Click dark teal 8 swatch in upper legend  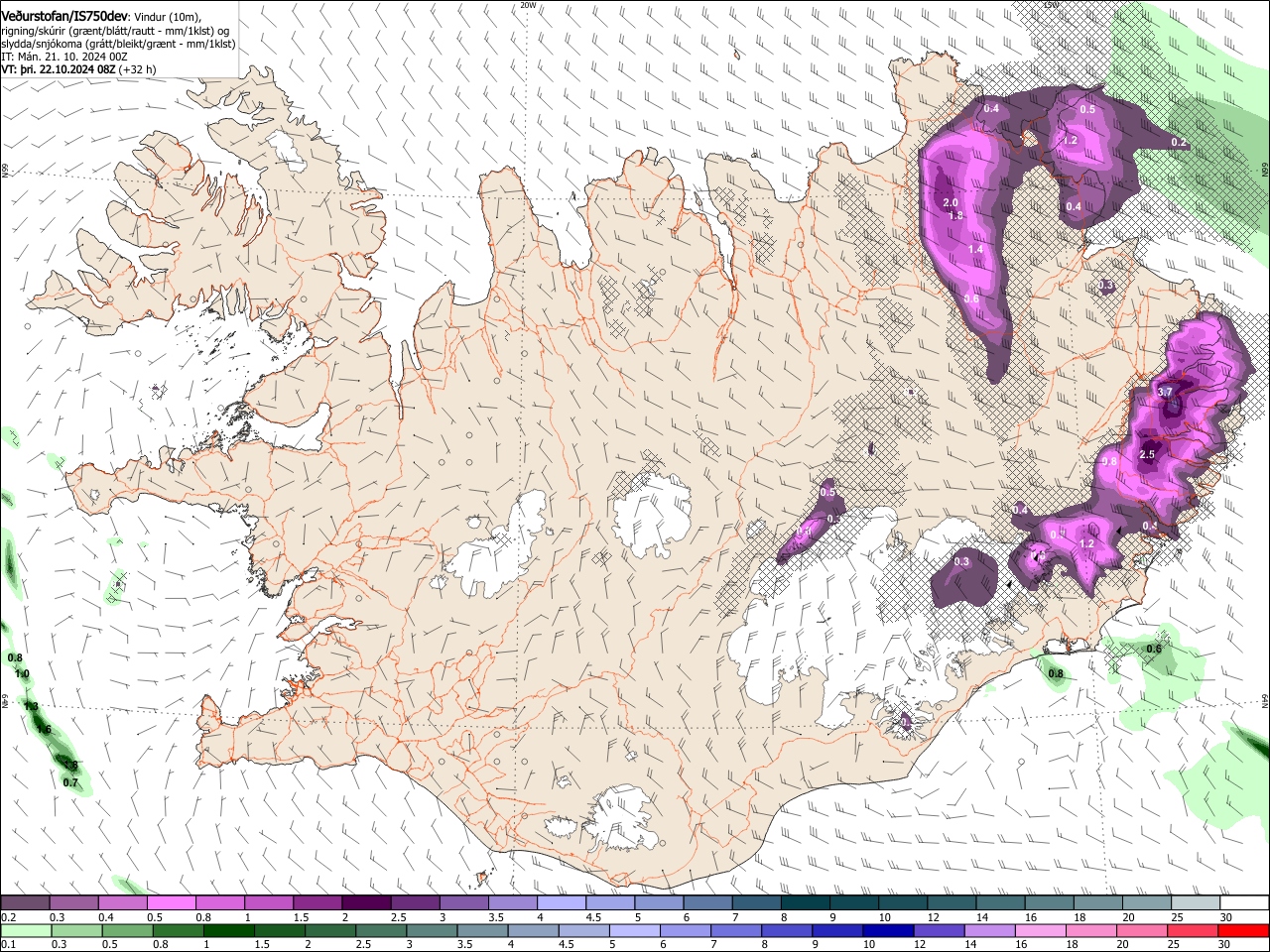click(x=805, y=903)
